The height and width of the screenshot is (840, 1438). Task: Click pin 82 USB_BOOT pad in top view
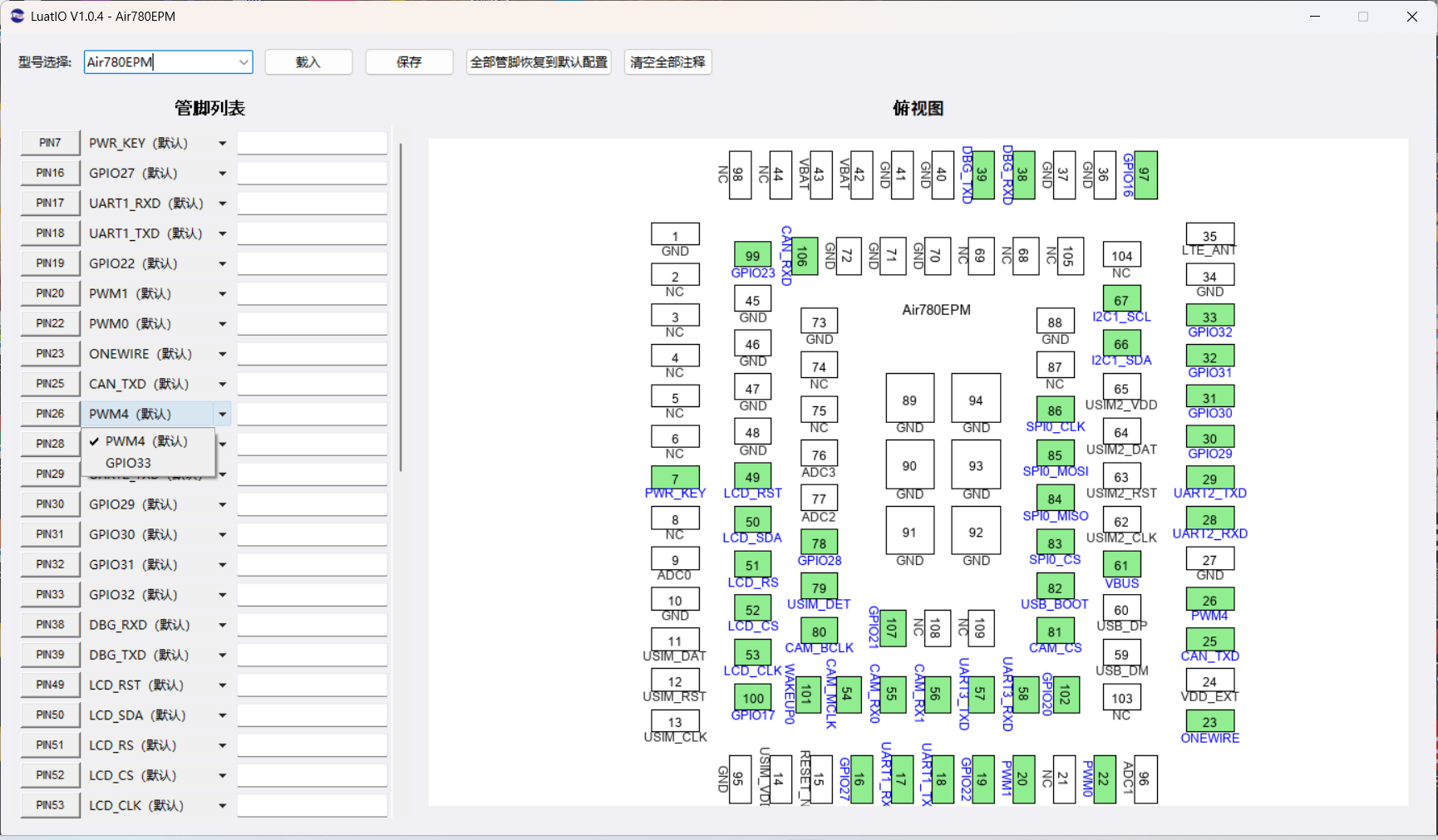click(x=1055, y=587)
